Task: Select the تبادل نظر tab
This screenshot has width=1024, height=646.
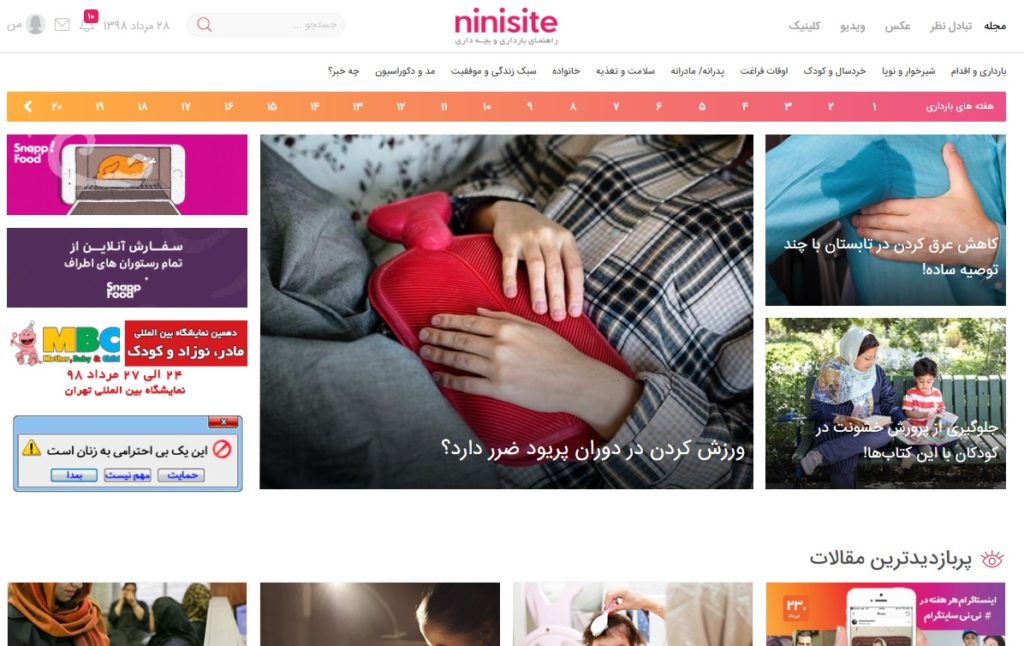Action: (950, 25)
